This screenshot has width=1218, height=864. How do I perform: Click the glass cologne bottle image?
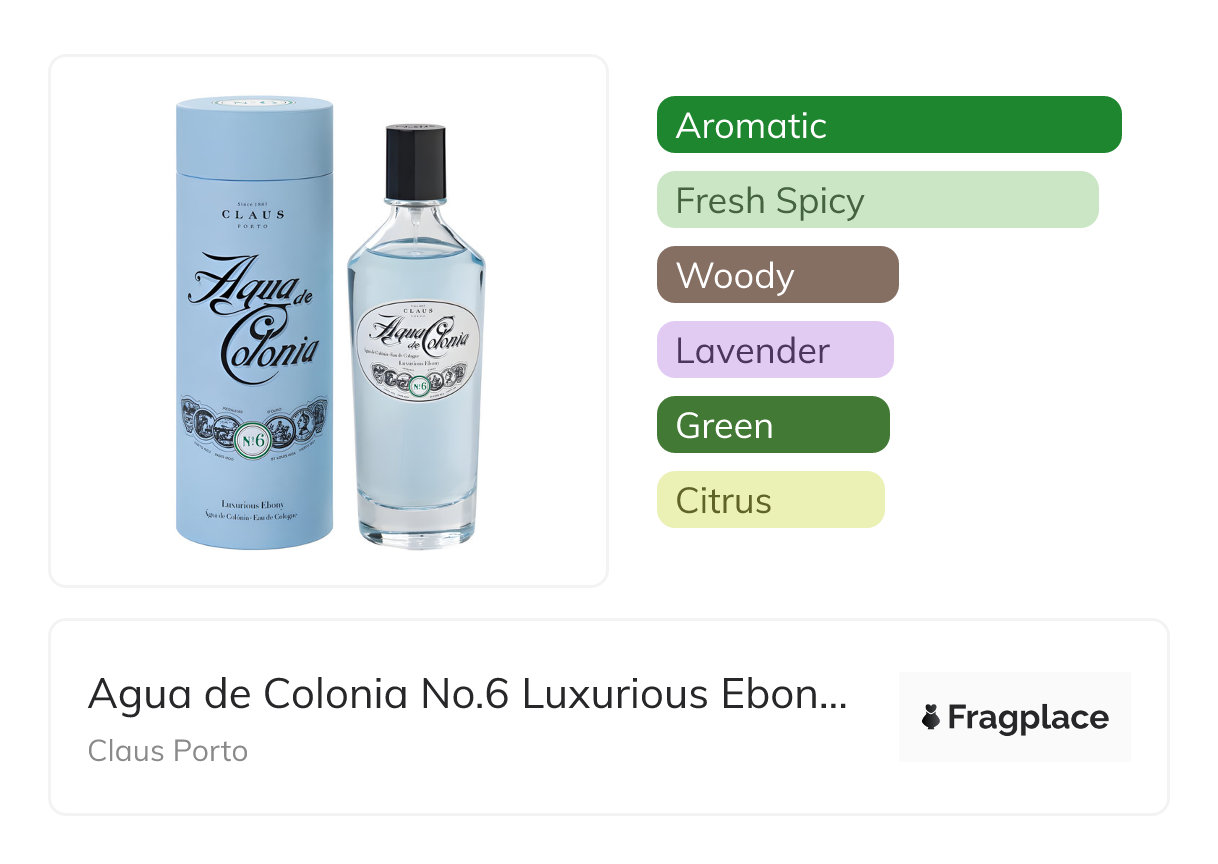point(415,335)
